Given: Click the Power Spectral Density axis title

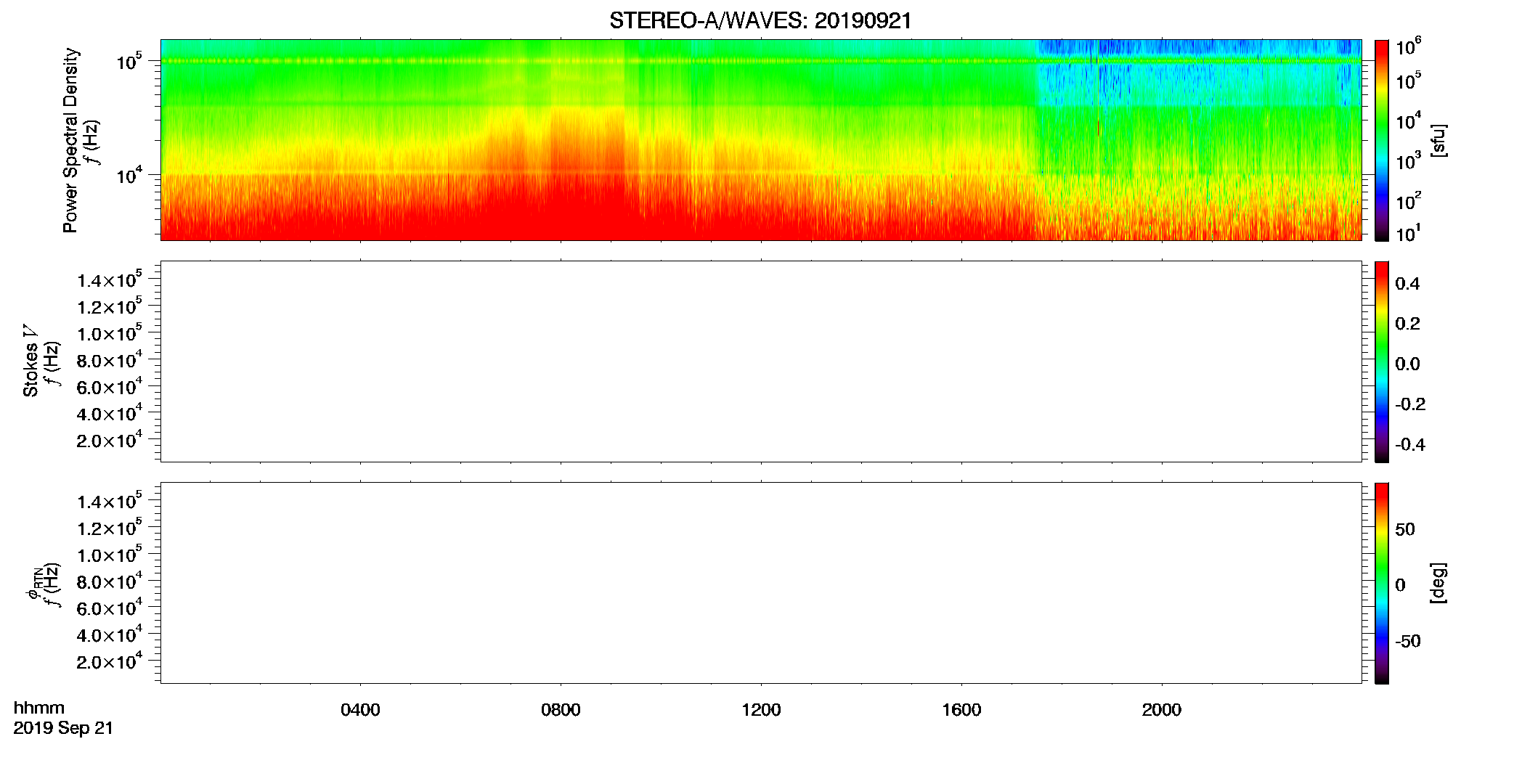Looking at the screenshot, I should pyautogui.click(x=70, y=140).
